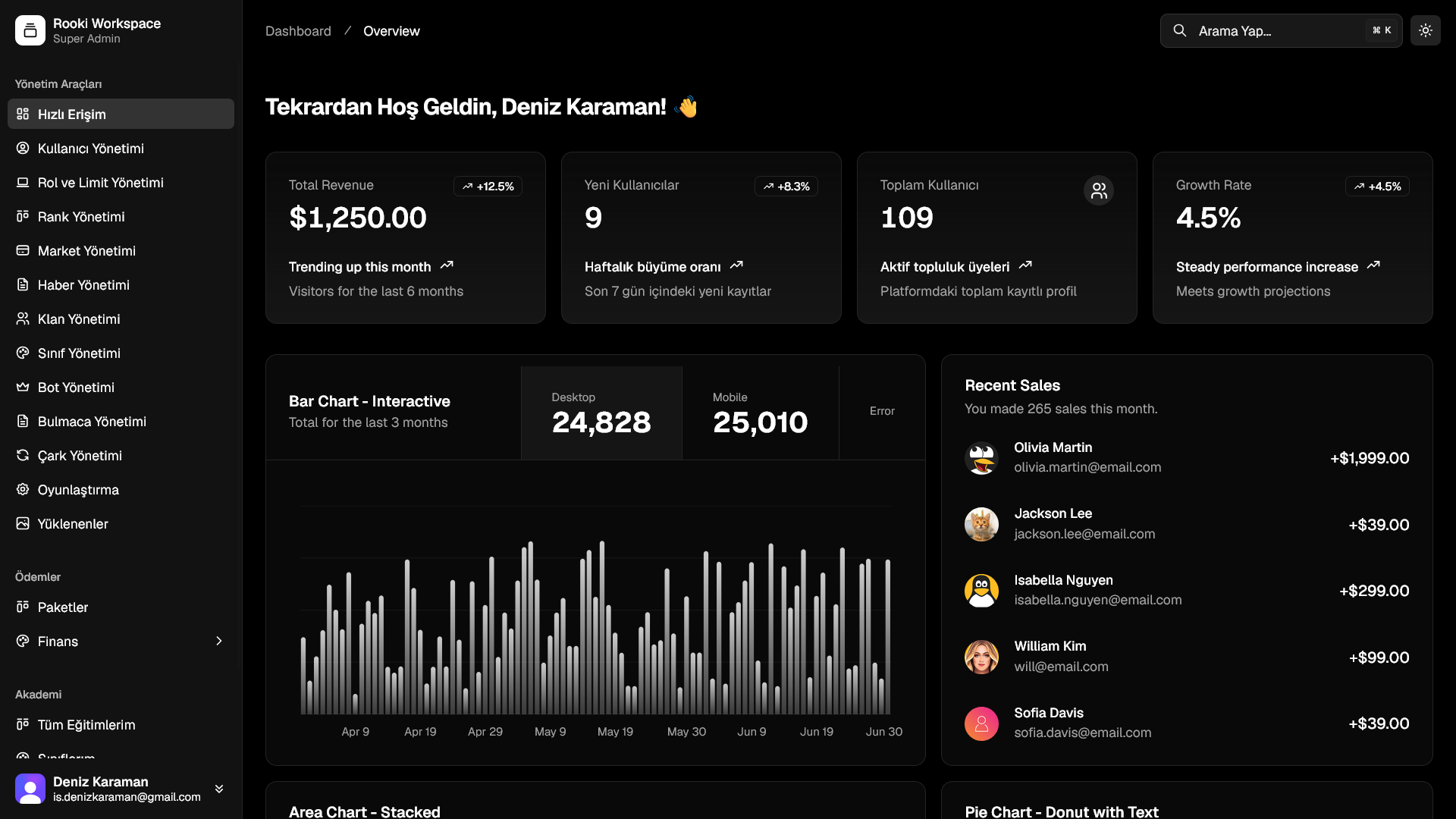Click the Market Yönetimi card icon
Screen dimensions: 1456x819
click(x=23, y=251)
